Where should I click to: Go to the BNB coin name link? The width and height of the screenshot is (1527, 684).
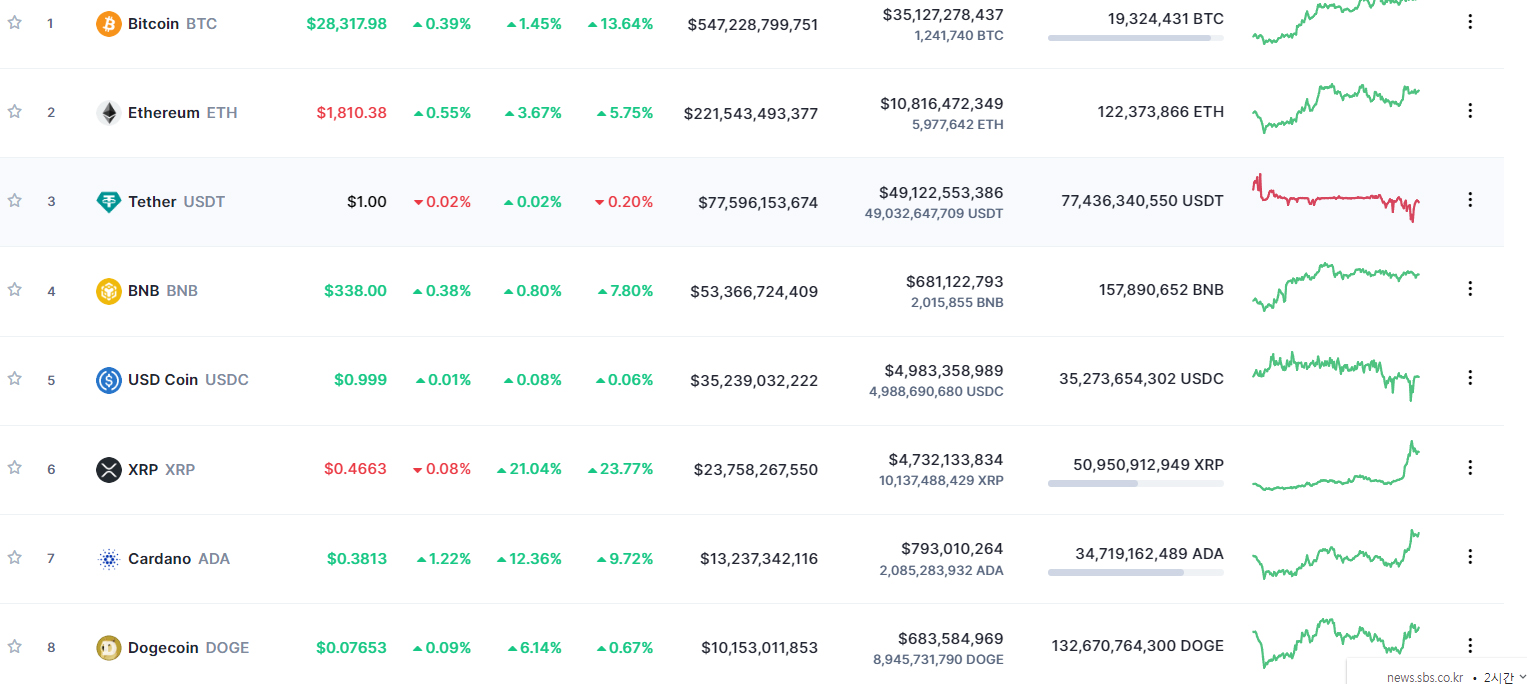[163, 291]
